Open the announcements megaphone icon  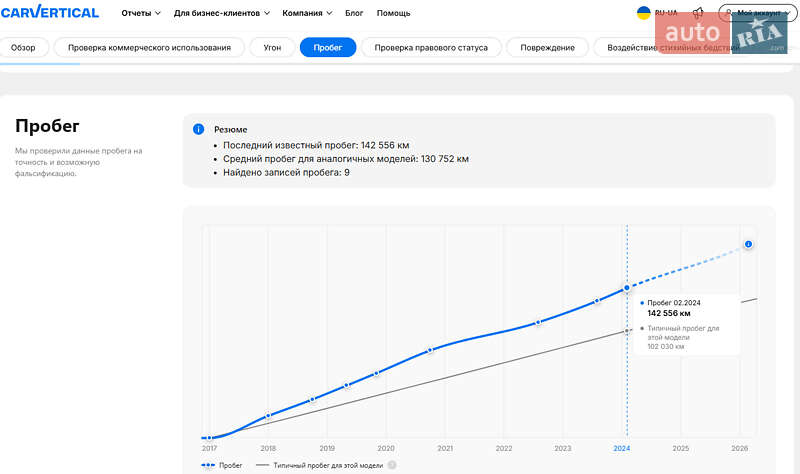coord(698,13)
